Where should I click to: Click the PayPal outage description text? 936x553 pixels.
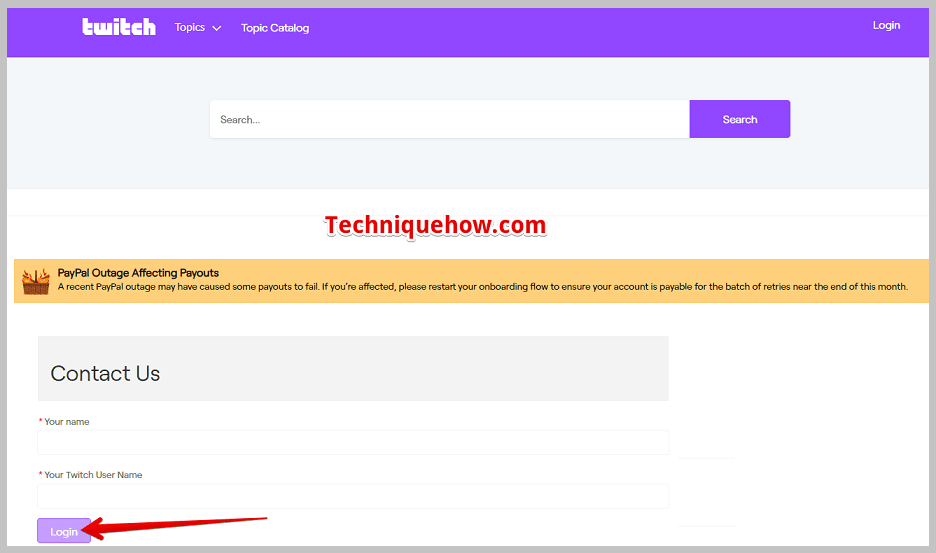[x=482, y=287]
